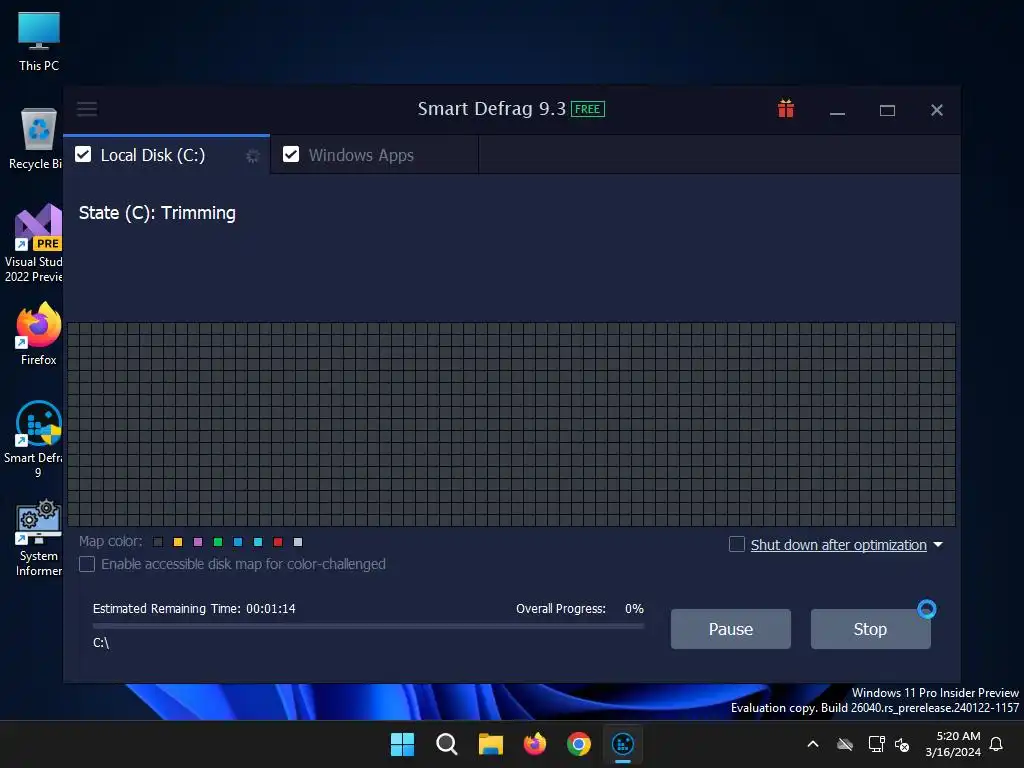1024x768 pixels.
Task: Expand the shut down options dropdown arrow
Action: pos(938,545)
